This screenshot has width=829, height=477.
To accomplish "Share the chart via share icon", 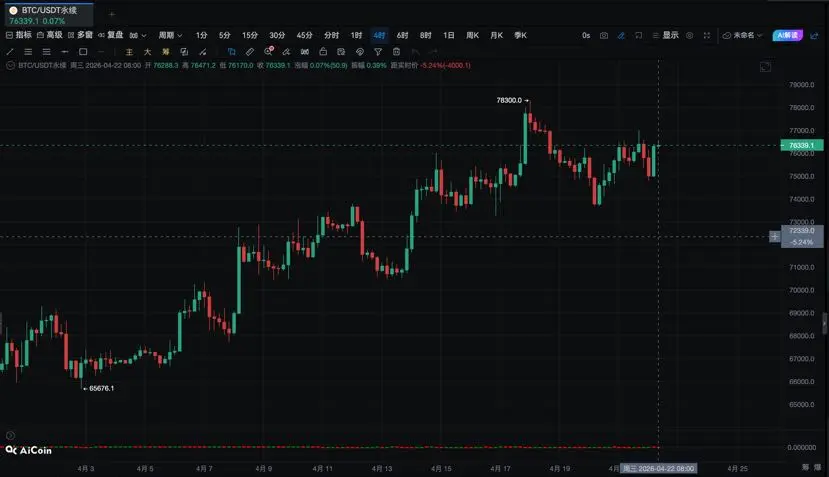I will tap(814, 35).
